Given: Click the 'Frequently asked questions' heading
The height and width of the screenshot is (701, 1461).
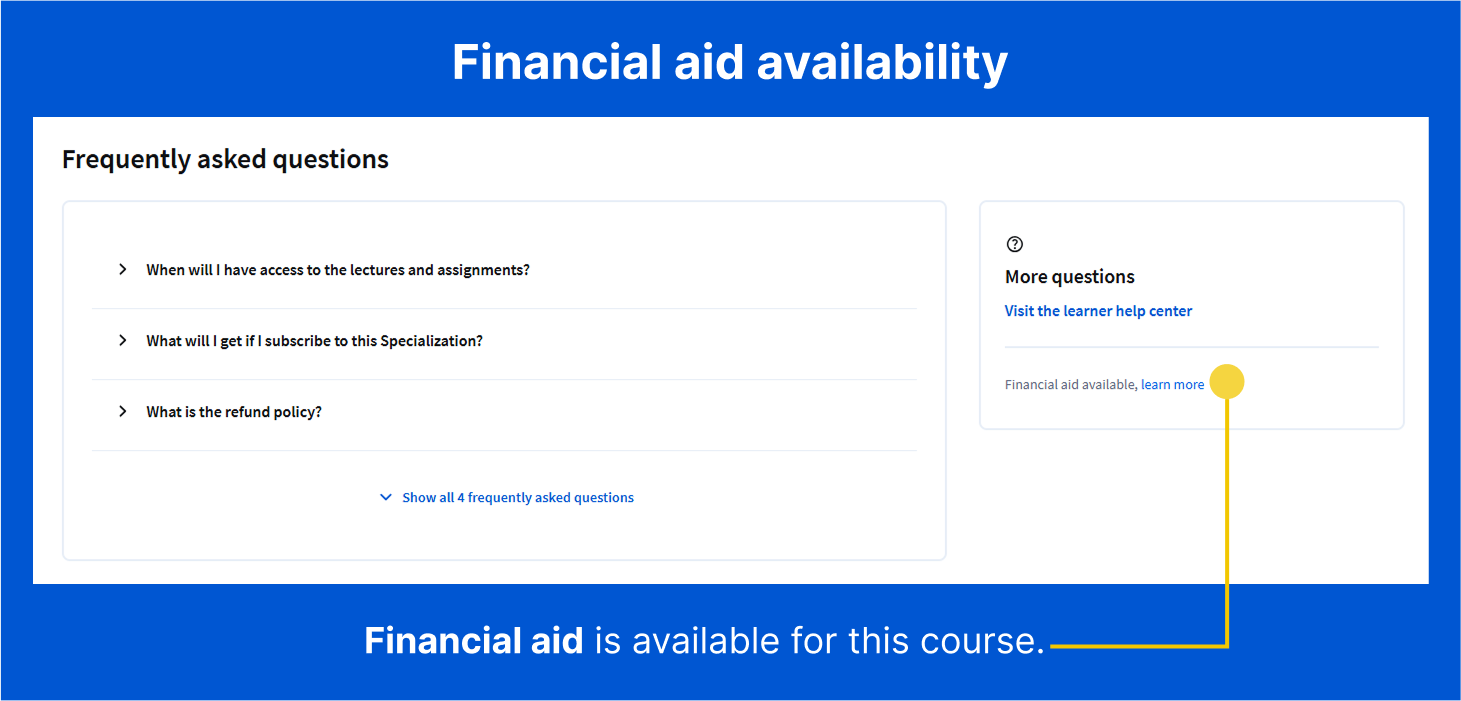Looking at the screenshot, I should coord(225,159).
